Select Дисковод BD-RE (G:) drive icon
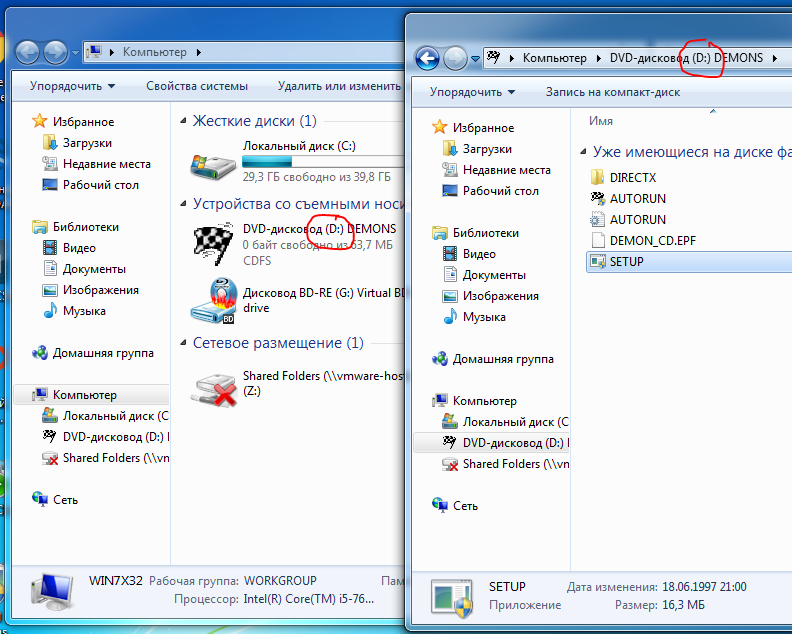This screenshot has width=792, height=634. pyautogui.click(x=214, y=301)
